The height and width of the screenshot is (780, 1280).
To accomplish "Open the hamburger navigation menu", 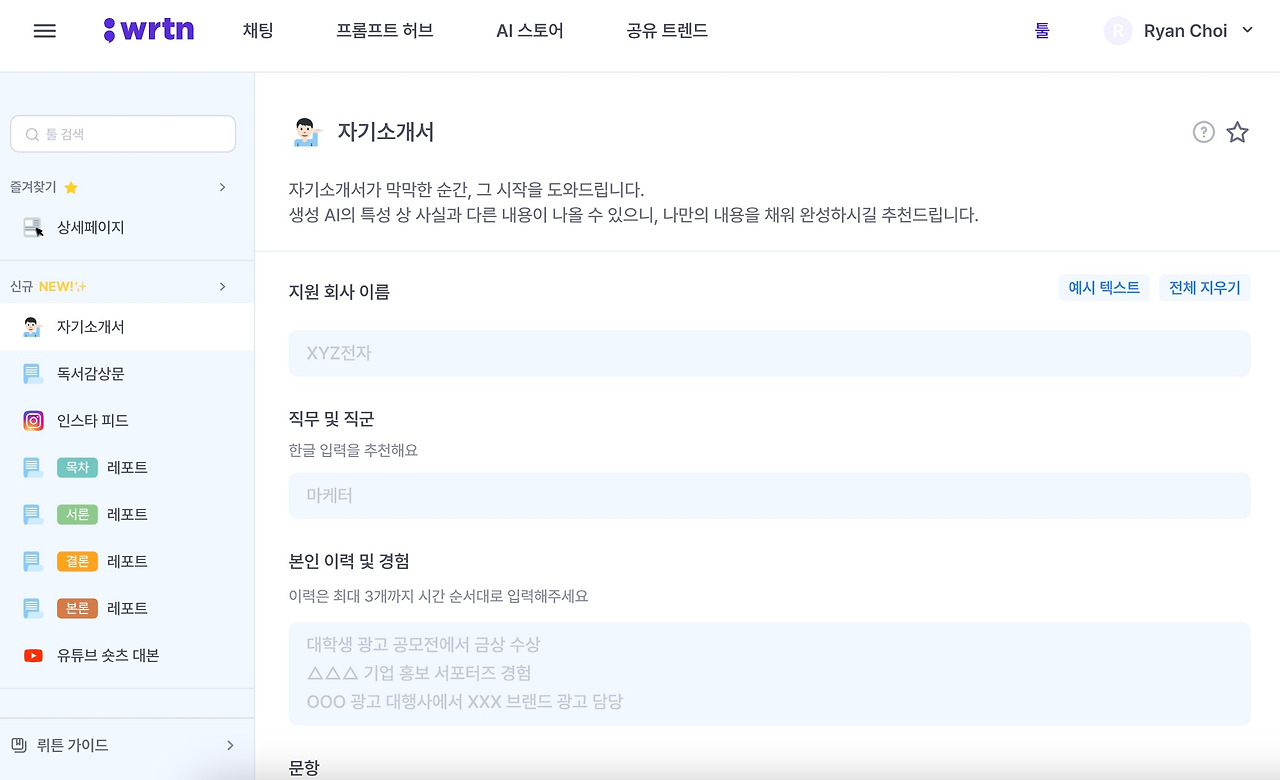I will click(x=44, y=30).
